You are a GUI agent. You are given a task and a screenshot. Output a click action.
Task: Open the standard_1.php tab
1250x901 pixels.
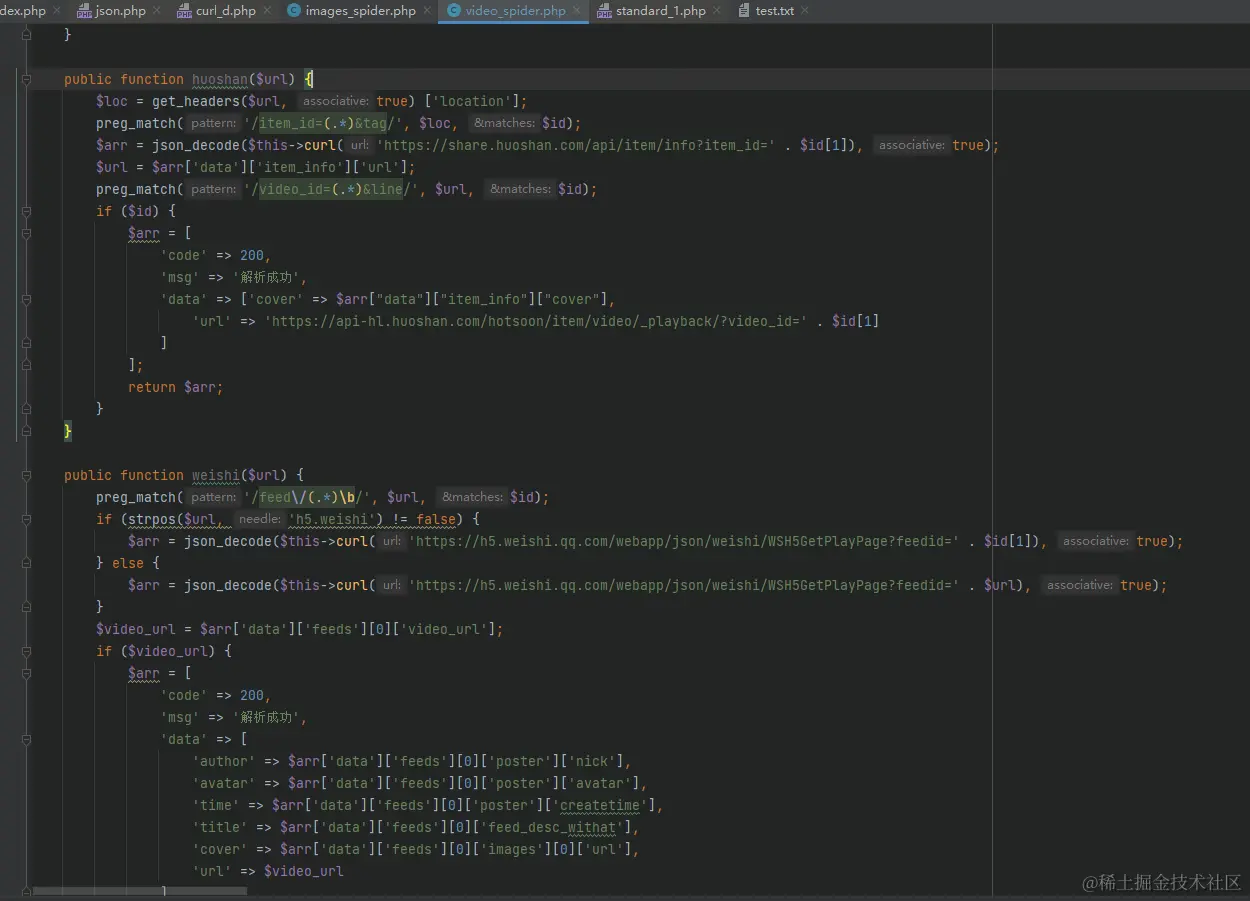pos(660,11)
